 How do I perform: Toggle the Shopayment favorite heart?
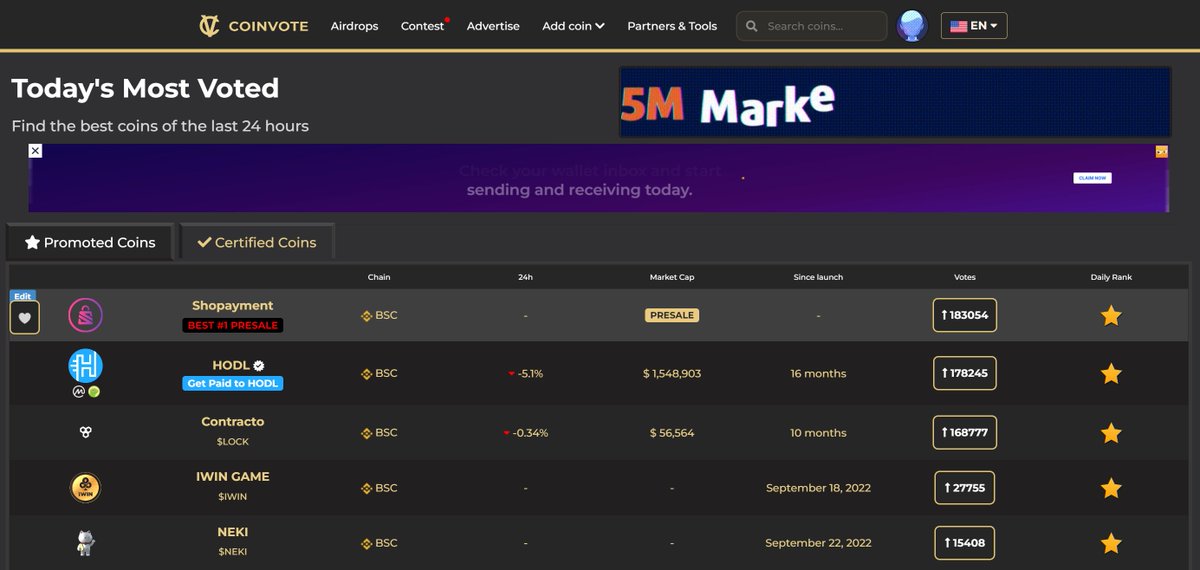(x=25, y=318)
